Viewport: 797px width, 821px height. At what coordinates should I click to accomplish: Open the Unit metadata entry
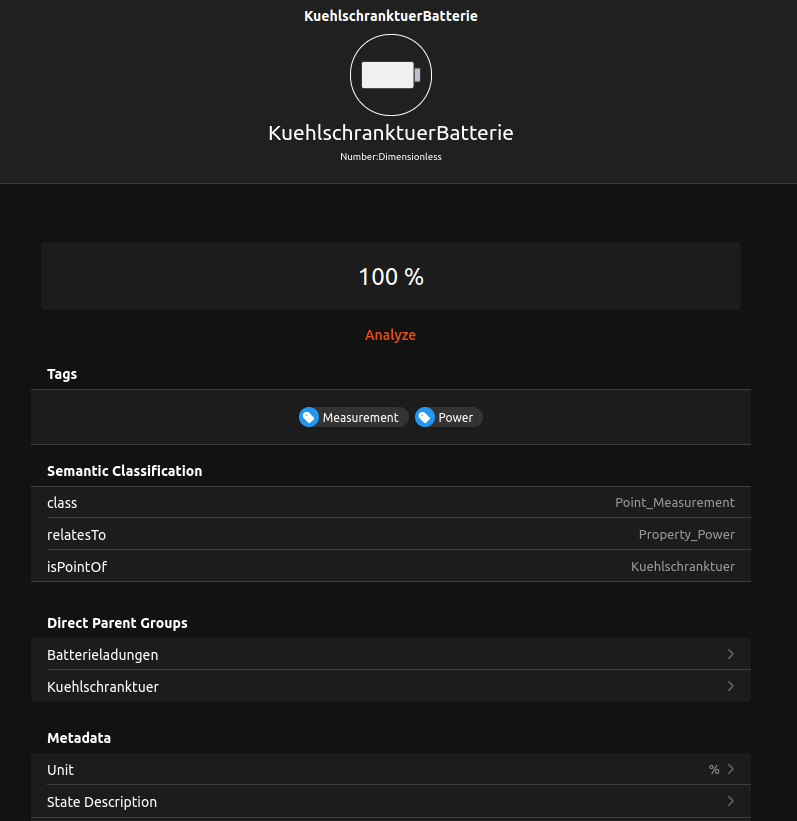coord(61,770)
